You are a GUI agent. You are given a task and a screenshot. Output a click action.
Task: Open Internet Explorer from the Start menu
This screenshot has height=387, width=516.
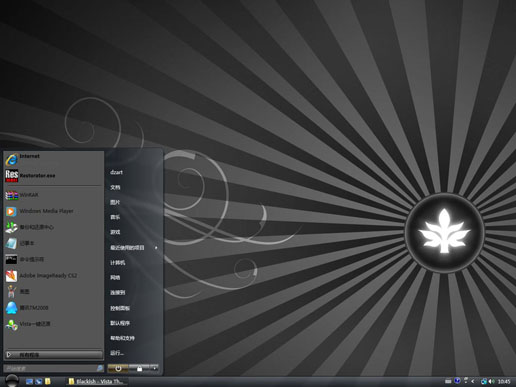click(x=53, y=159)
